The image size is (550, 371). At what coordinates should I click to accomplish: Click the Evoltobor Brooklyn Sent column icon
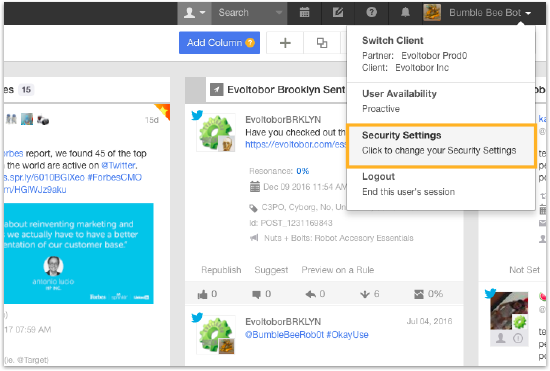216,90
